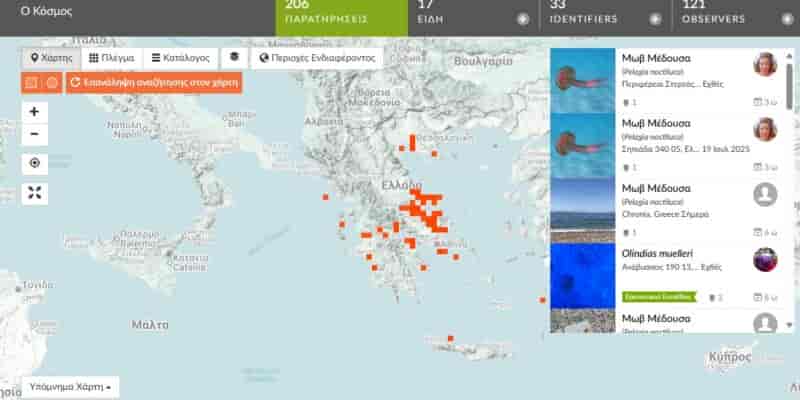Viewport: 800px width, 400px height.
Task: Click the locate-me target icon
Action: (34, 163)
